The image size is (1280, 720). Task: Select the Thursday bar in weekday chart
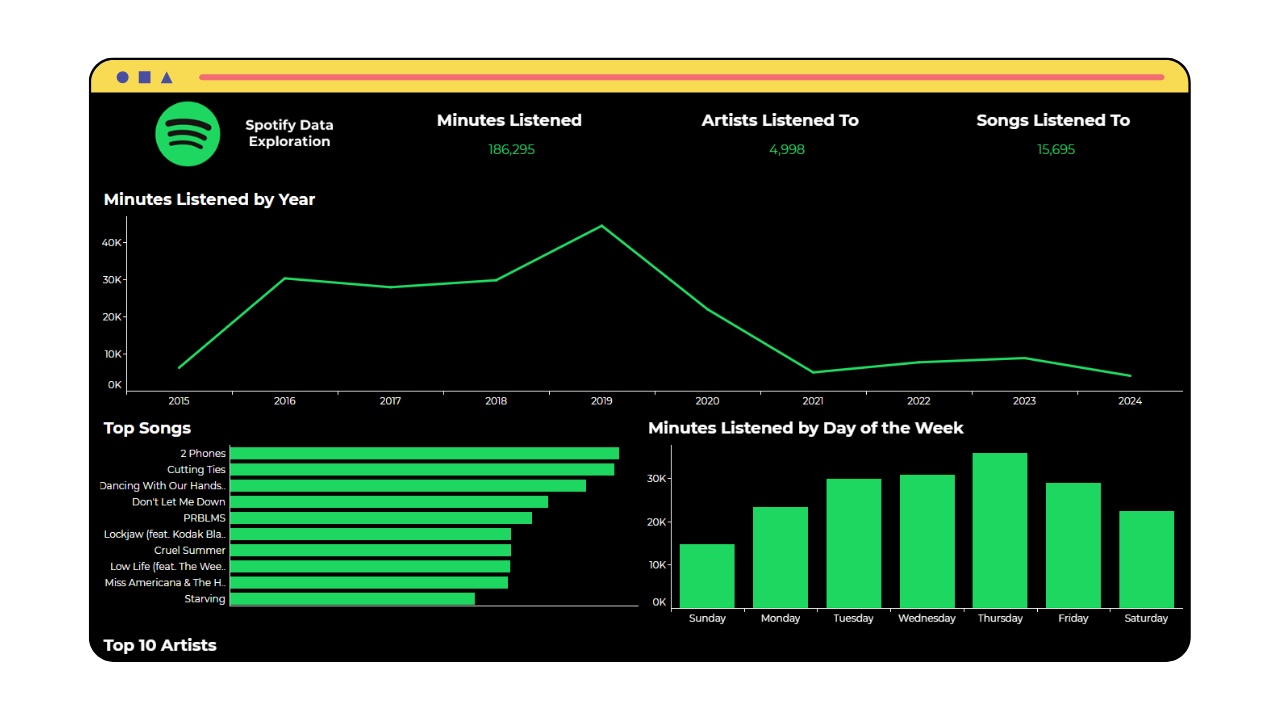click(1000, 530)
